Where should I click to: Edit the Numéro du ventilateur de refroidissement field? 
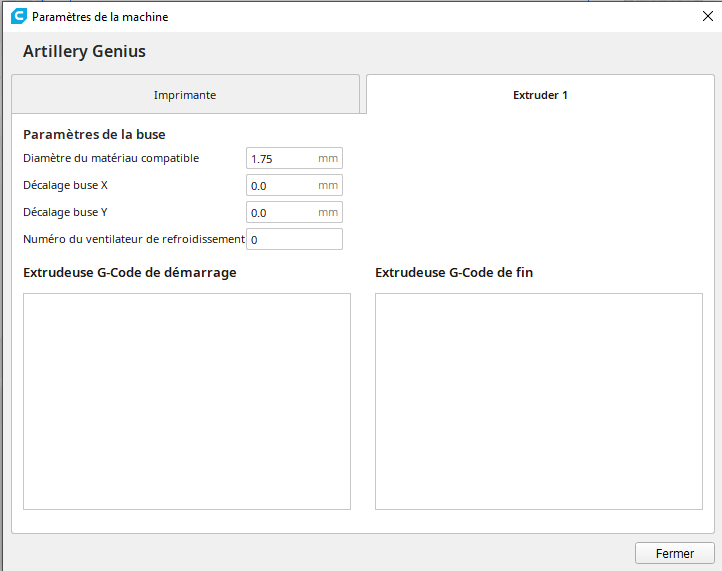(294, 239)
